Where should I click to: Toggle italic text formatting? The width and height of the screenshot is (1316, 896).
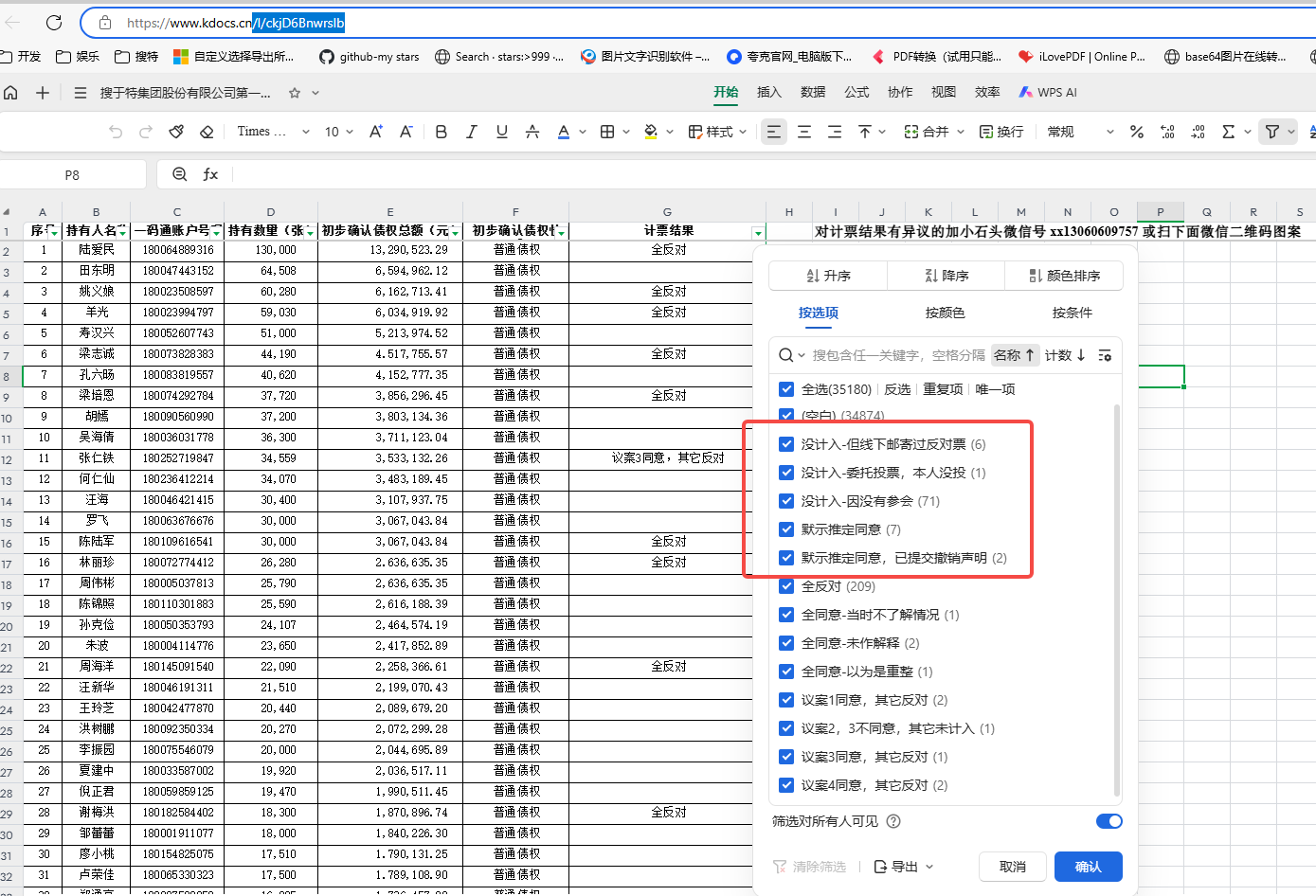coord(471,132)
